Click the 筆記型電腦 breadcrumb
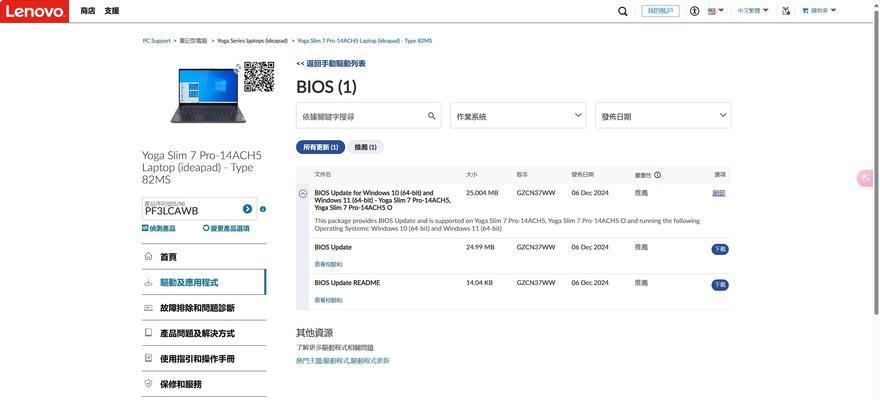Screen dimensions: 880x400 click(x=193, y=41)
